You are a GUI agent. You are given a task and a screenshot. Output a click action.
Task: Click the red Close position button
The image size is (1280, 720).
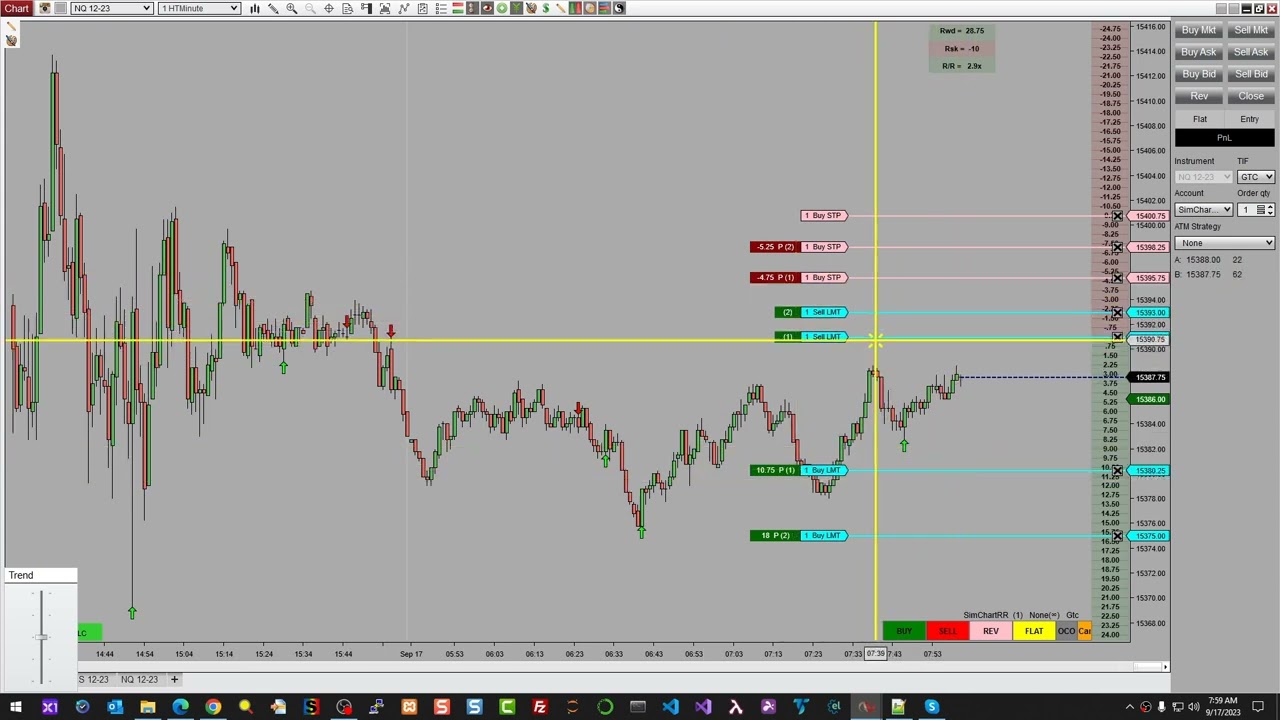click(x=1251, y=96)
